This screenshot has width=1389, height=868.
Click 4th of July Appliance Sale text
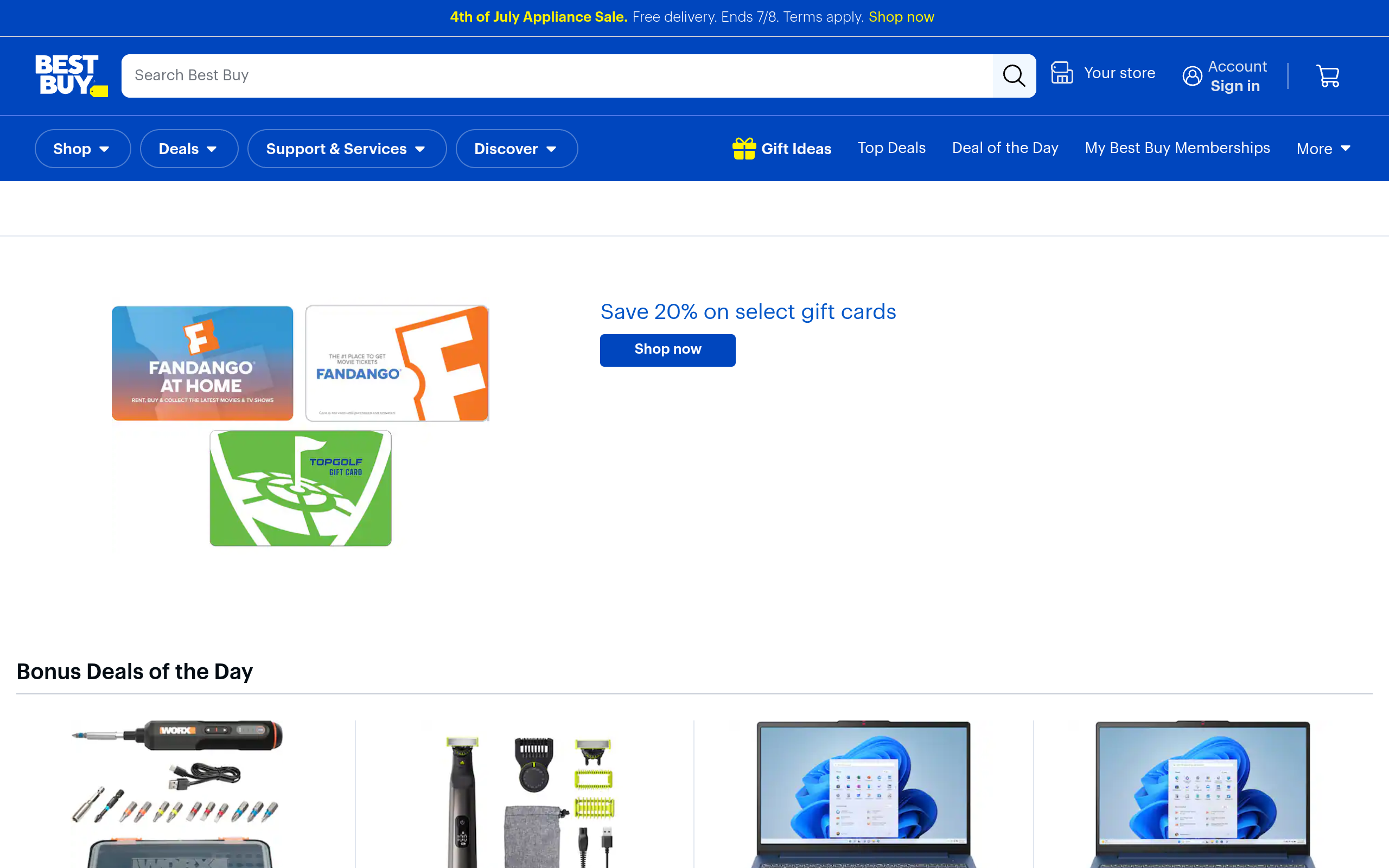click(x=538, y=17)
